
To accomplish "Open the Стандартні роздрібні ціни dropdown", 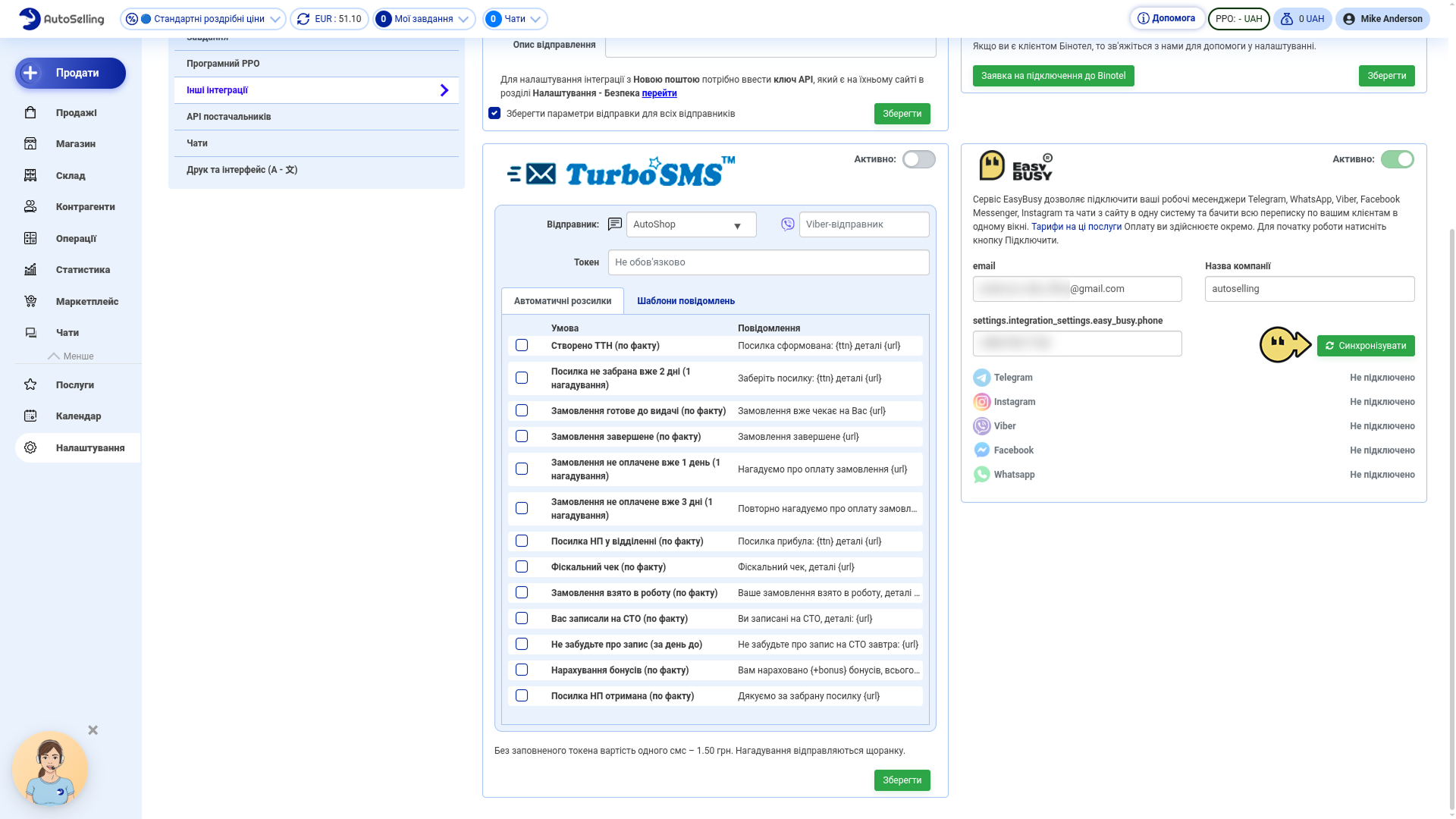I will [x=203, y=19].
